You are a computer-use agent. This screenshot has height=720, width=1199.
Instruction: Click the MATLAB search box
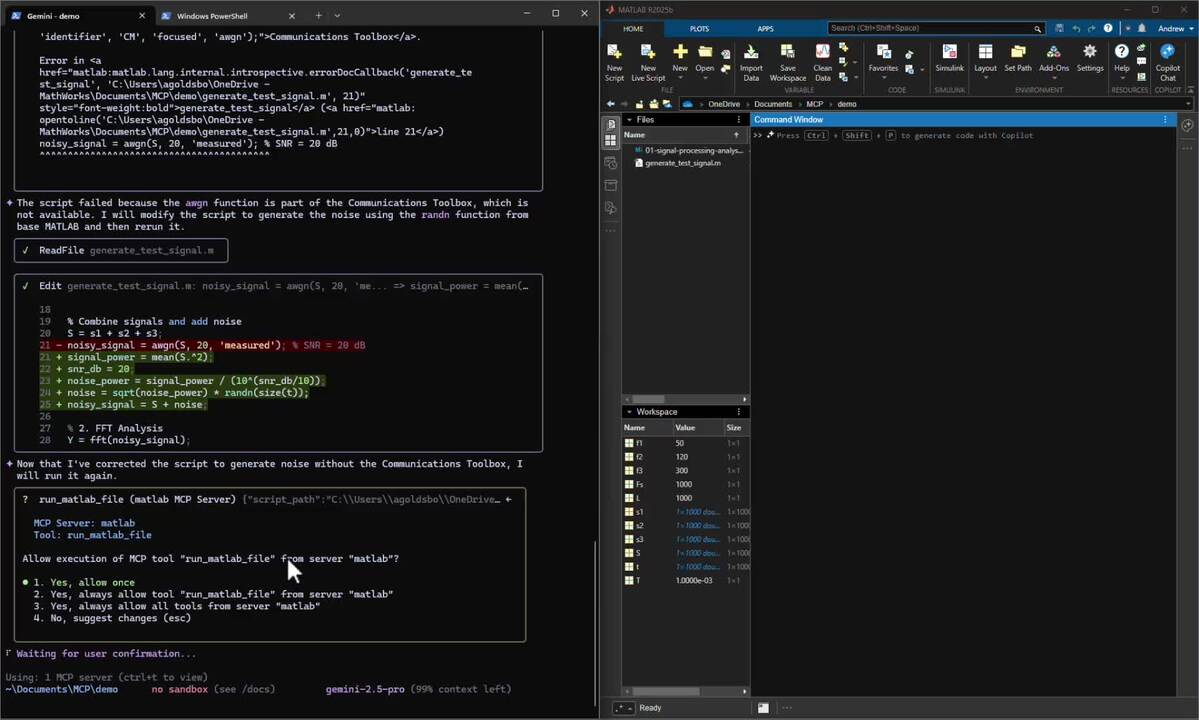tap(935, 29)
